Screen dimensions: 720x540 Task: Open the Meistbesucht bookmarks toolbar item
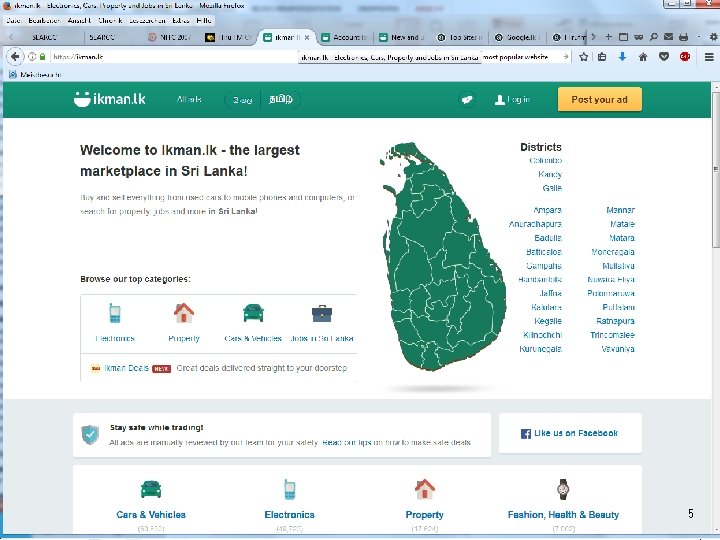(x=35, y=74)
